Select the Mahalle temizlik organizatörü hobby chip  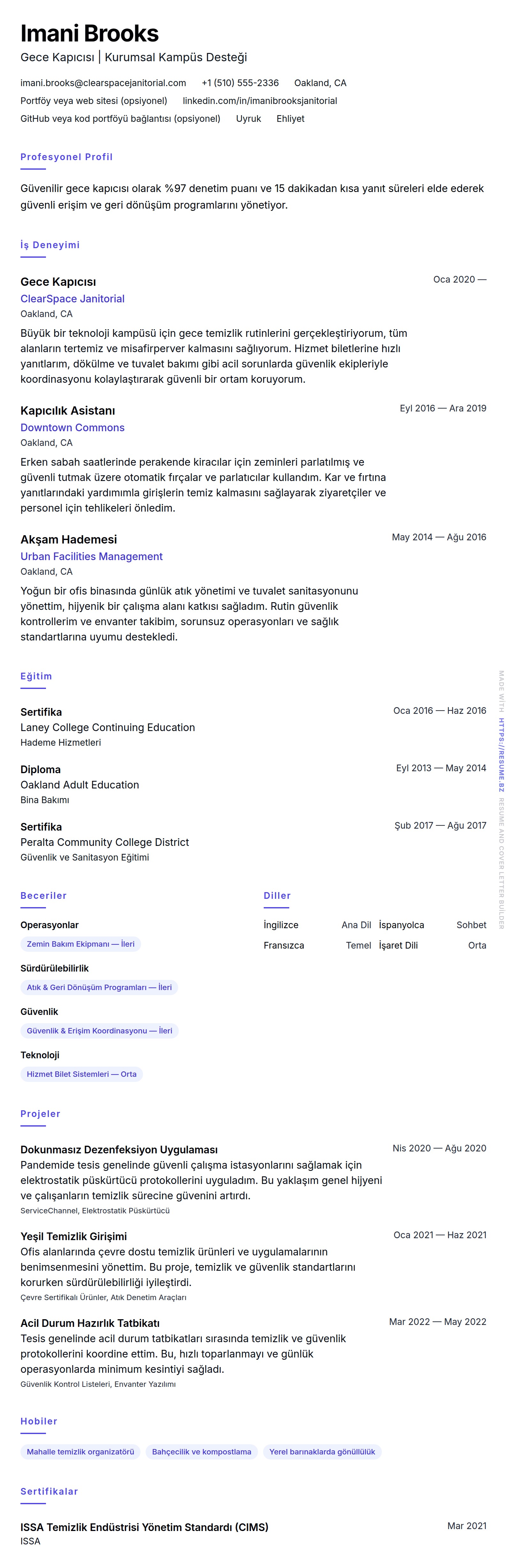80,1452
